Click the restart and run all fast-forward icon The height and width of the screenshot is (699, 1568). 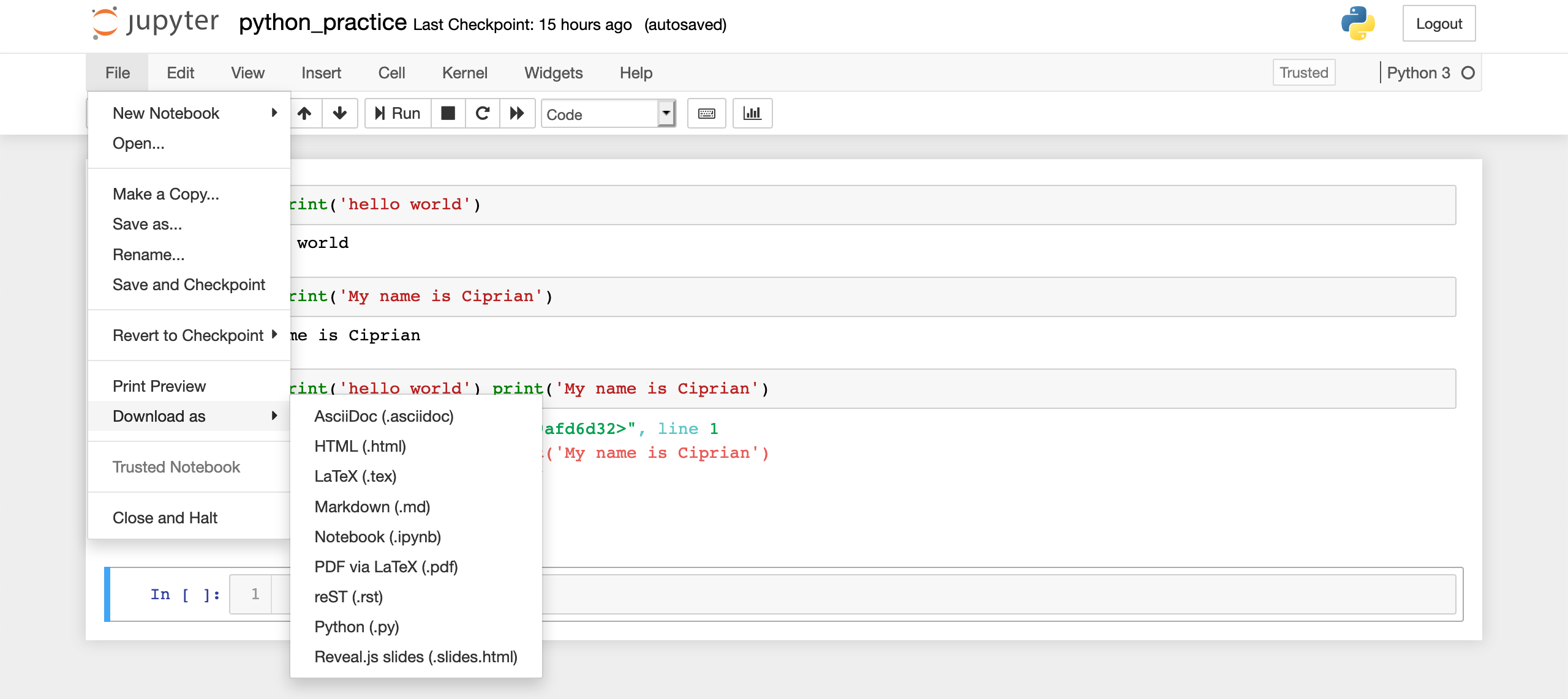coord(517,113)
